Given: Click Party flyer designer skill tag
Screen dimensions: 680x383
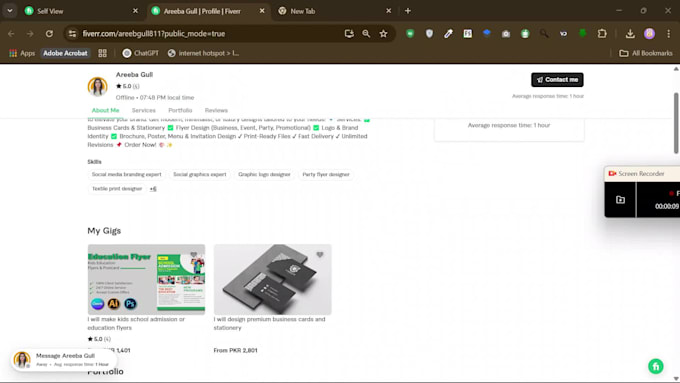Looking at the screenshot, I should pos(326,174).
